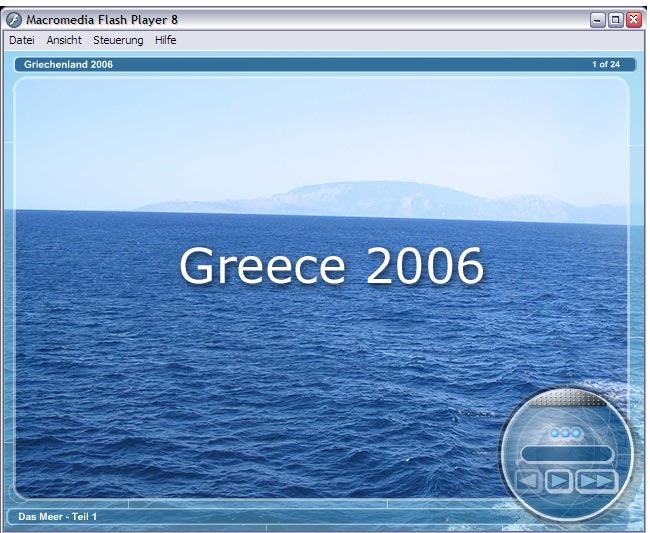
Task: Click the play button in the round controller
Action: click(559, 482)
